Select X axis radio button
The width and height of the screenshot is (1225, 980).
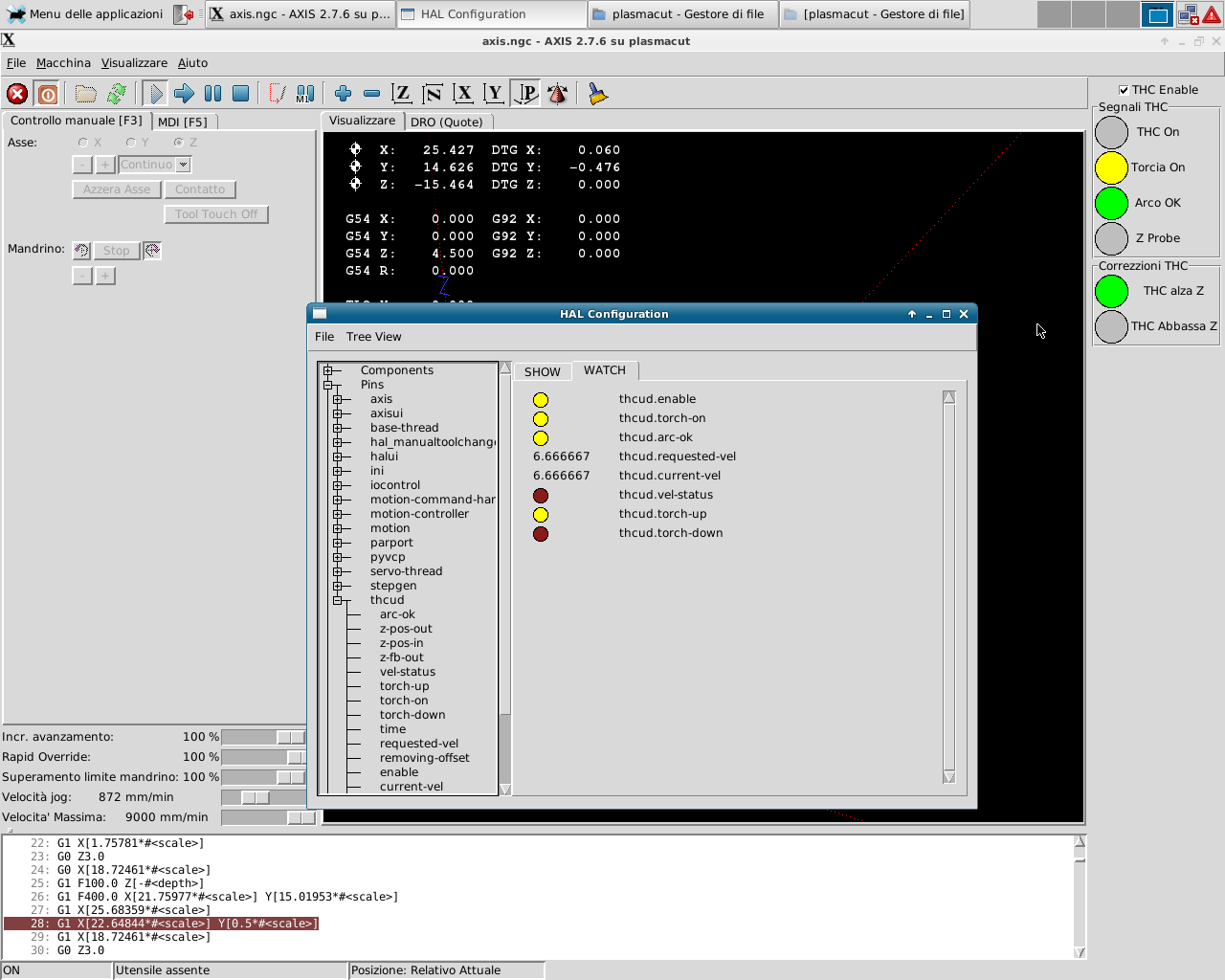pos(83,143)
